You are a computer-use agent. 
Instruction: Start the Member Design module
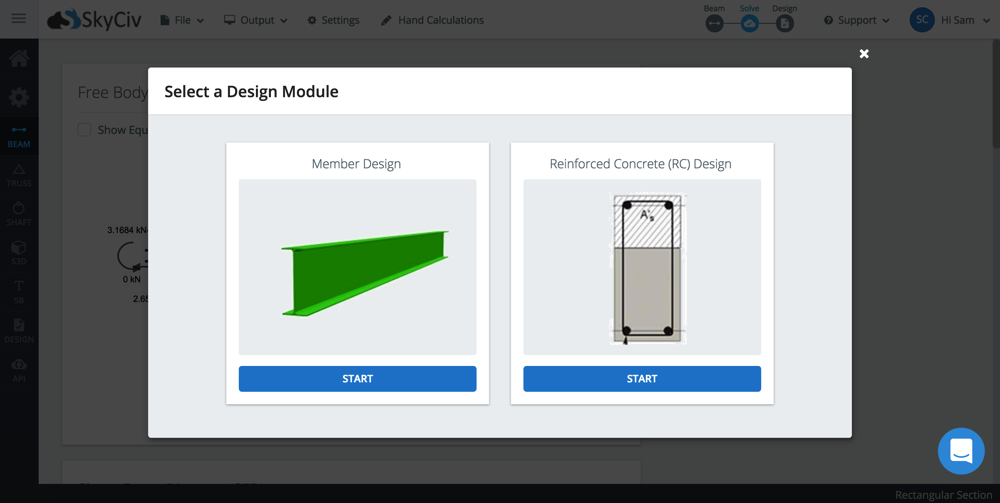click(x=357, y=379)
